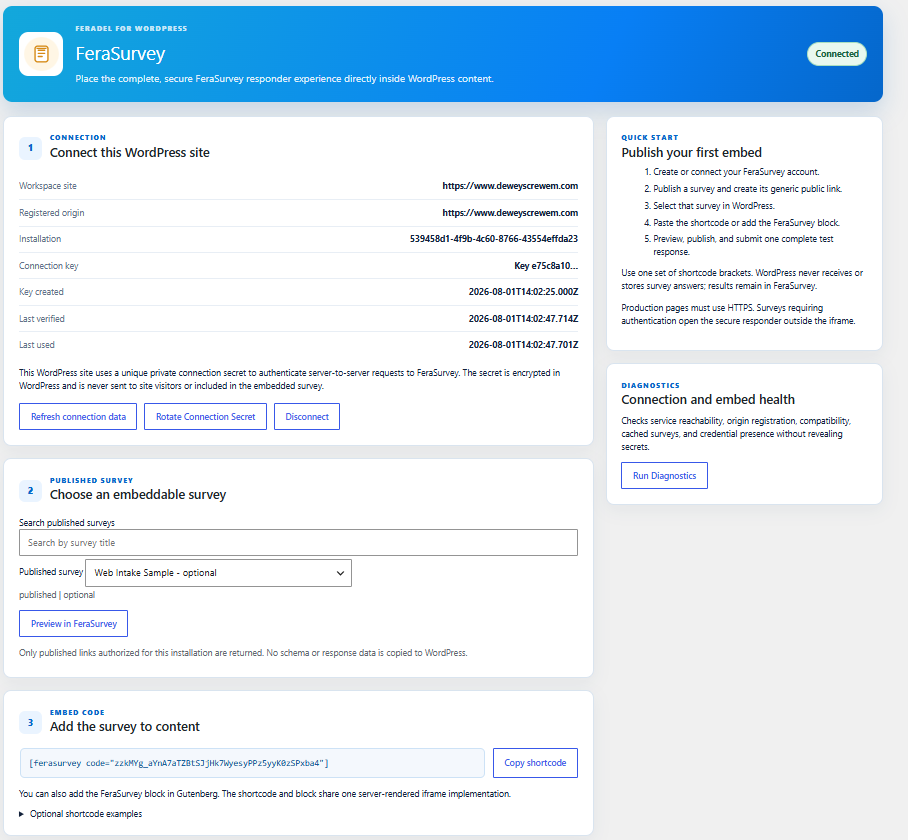The height and width of the screenshot is (840, 908).
Task: Open the Published survey dropdown
Action: coord(218,573)
